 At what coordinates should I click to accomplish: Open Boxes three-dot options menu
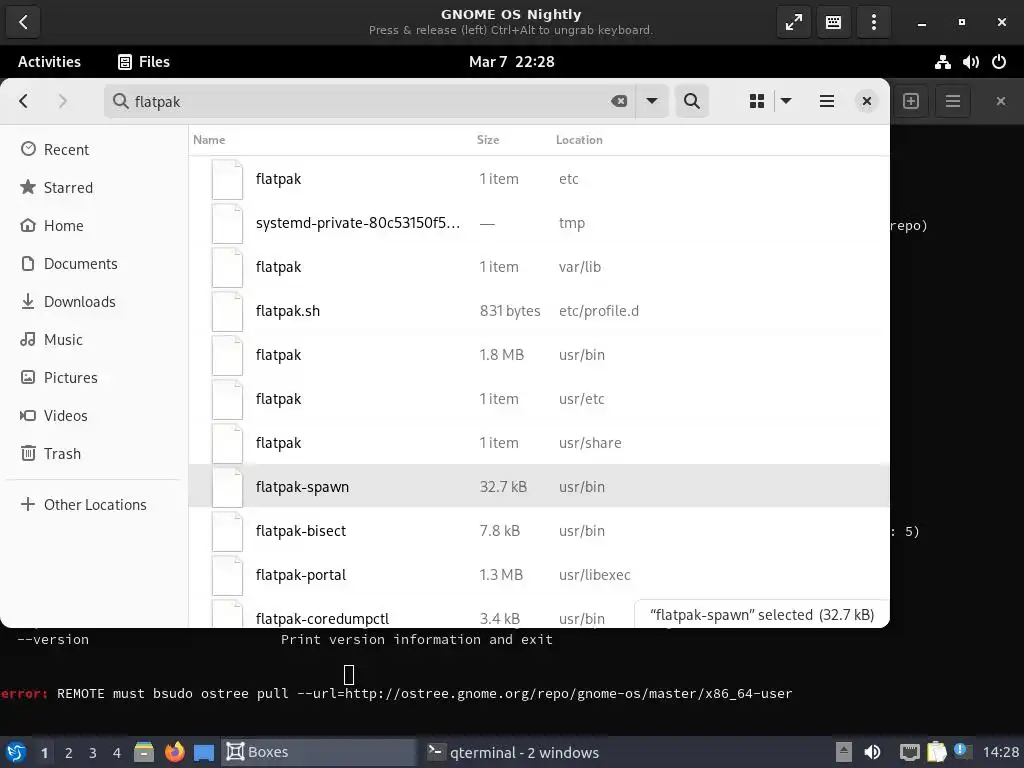tap(874, 22)
